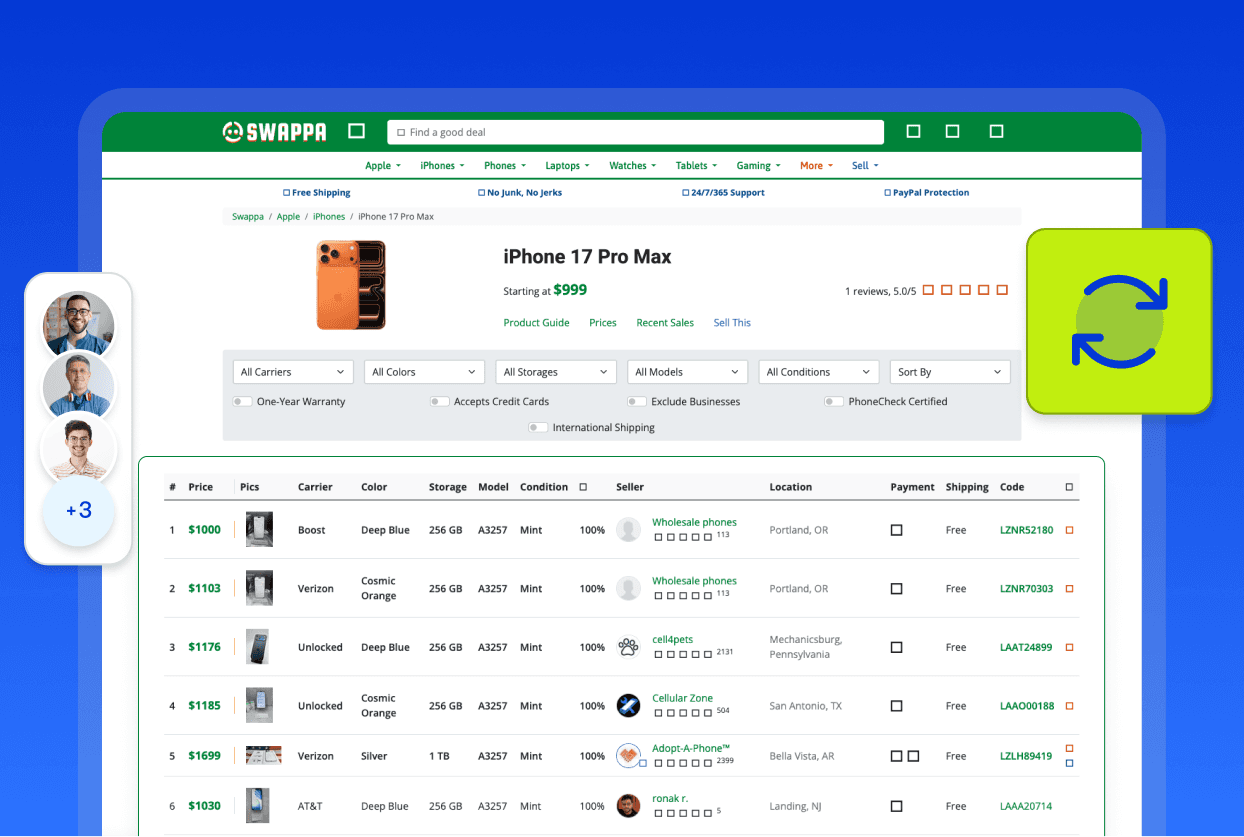
Task: Open the All Conditions dropdown
Action: 819,372
